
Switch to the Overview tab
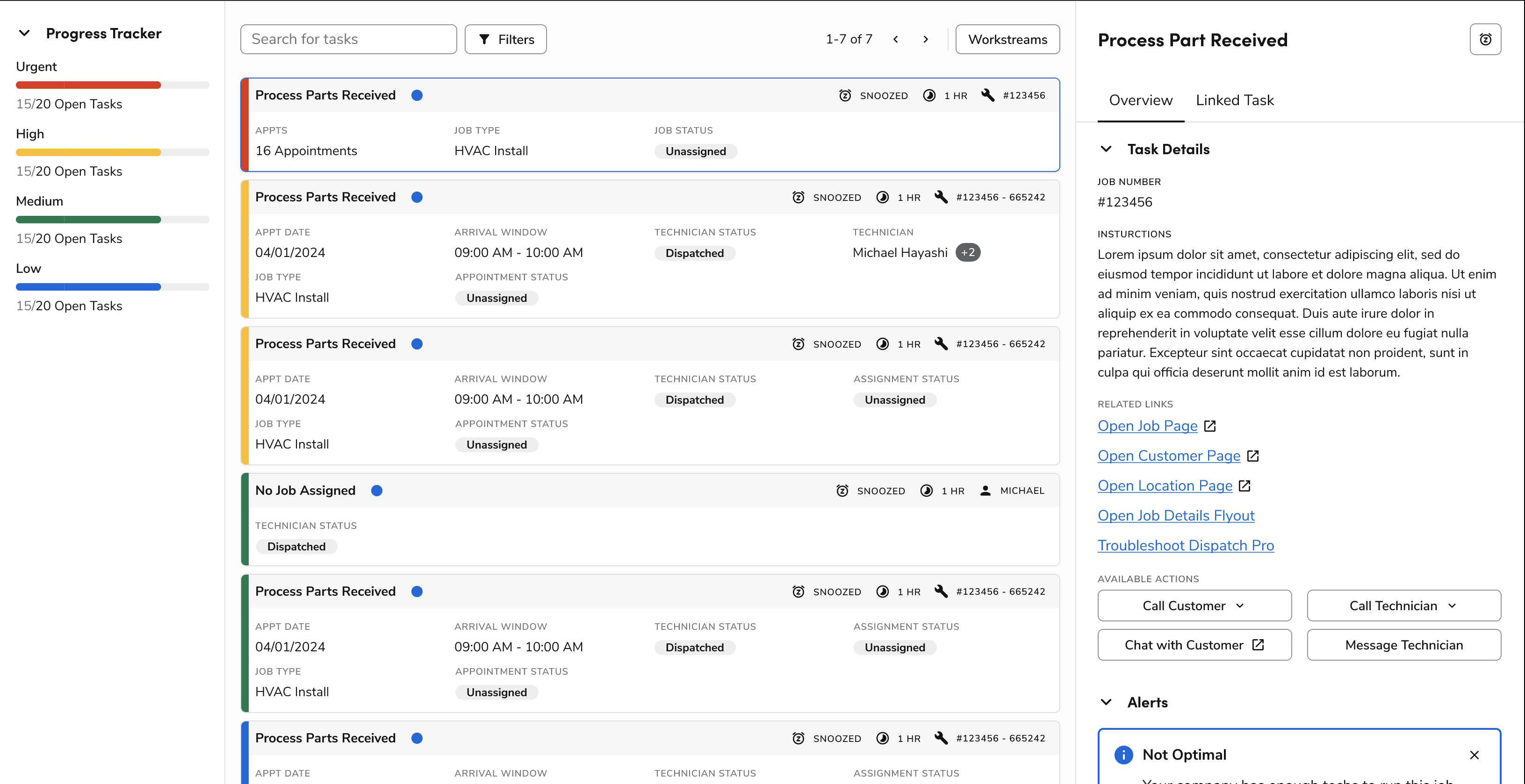pos(1140,100)
